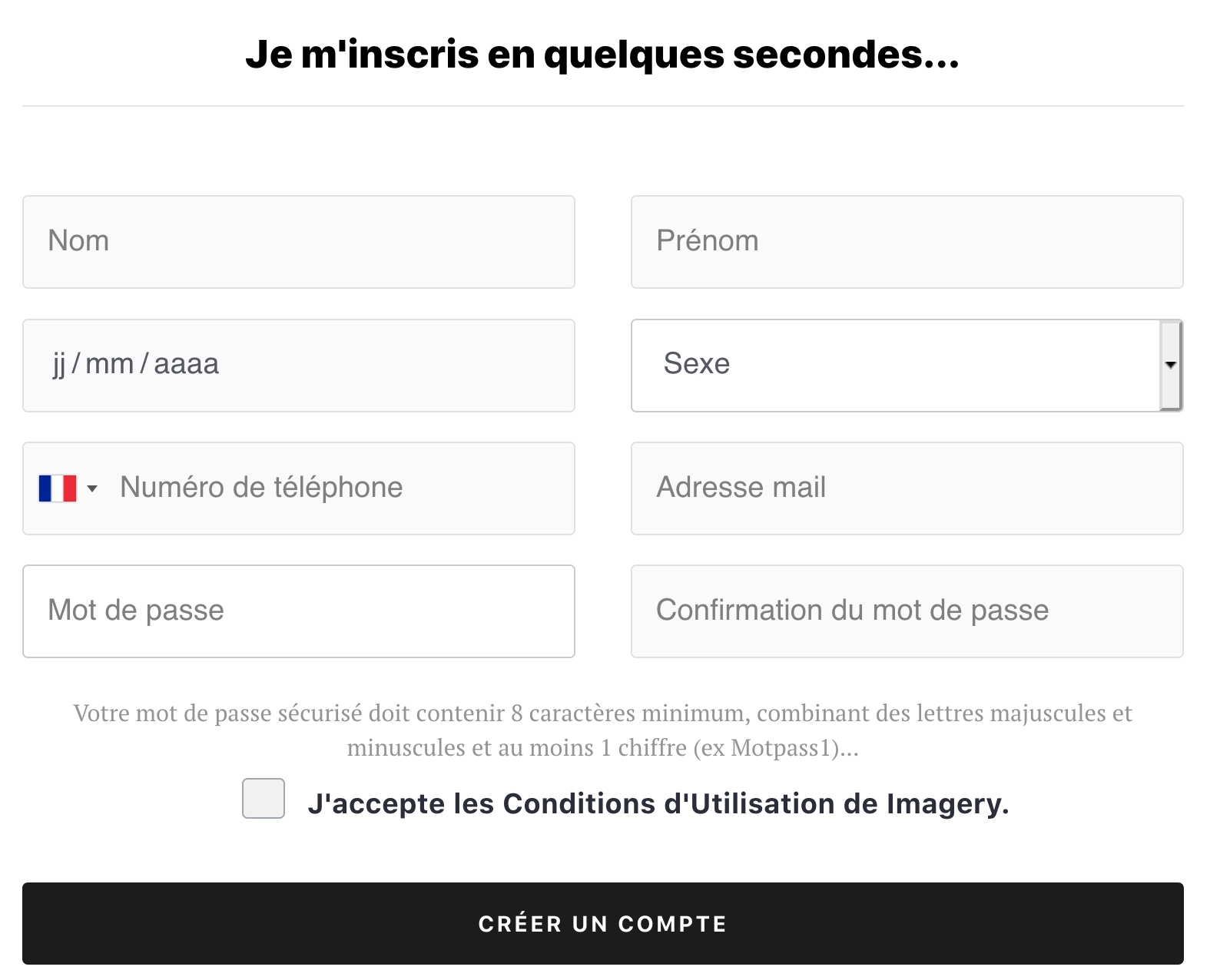Focus the Adresse mail input
Viewport: 1220px width, 980px height.
(907, 488)
